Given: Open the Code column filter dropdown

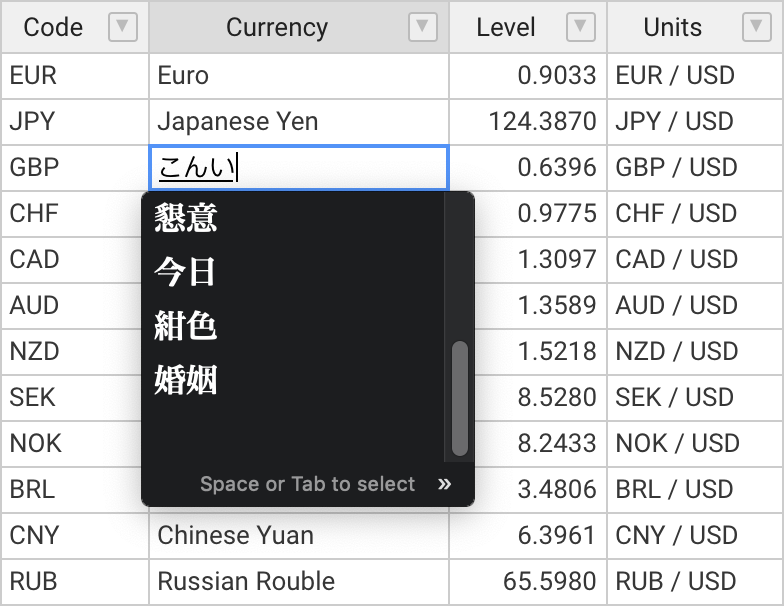Looking at the screenshot, I should click(x=122, y=27).
